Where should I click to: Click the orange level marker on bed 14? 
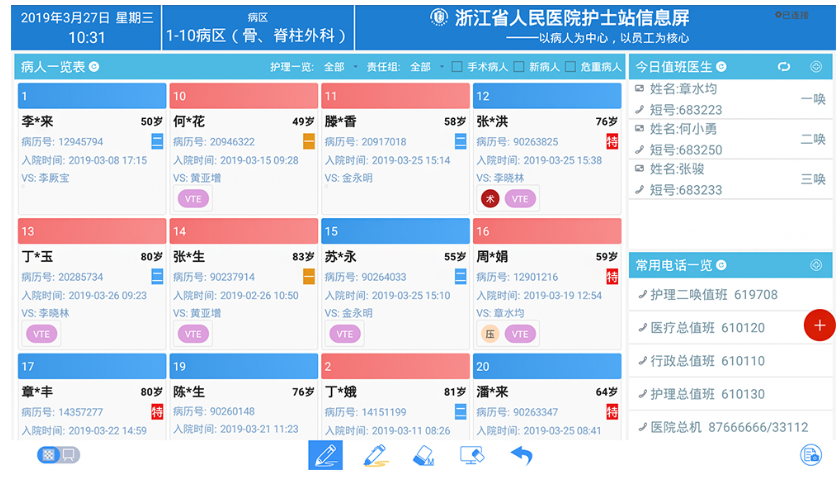pos(309,277)
